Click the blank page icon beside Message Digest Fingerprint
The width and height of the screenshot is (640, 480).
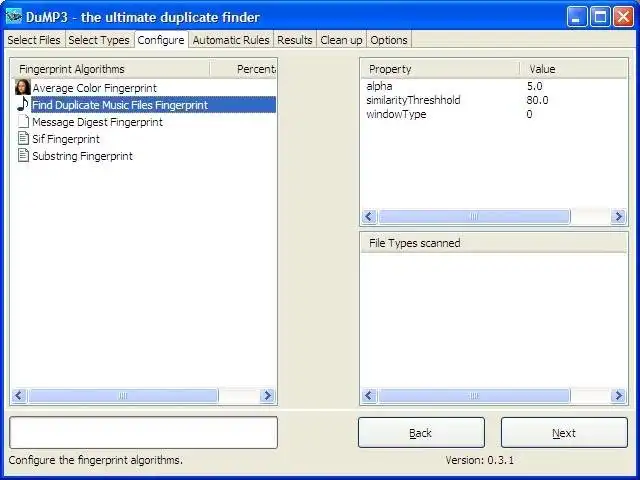[23, 121]
